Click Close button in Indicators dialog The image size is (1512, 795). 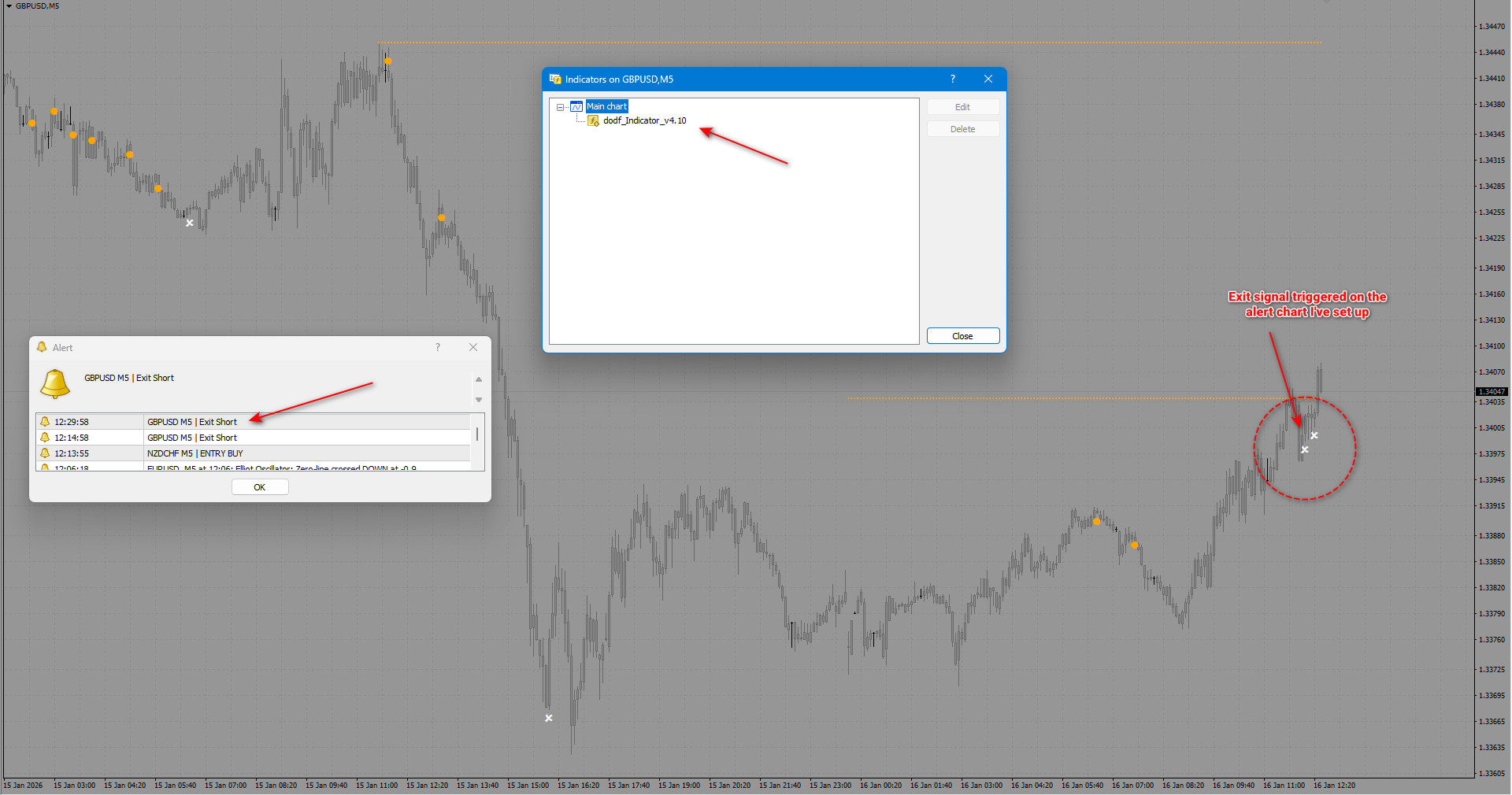pos(963,336)
